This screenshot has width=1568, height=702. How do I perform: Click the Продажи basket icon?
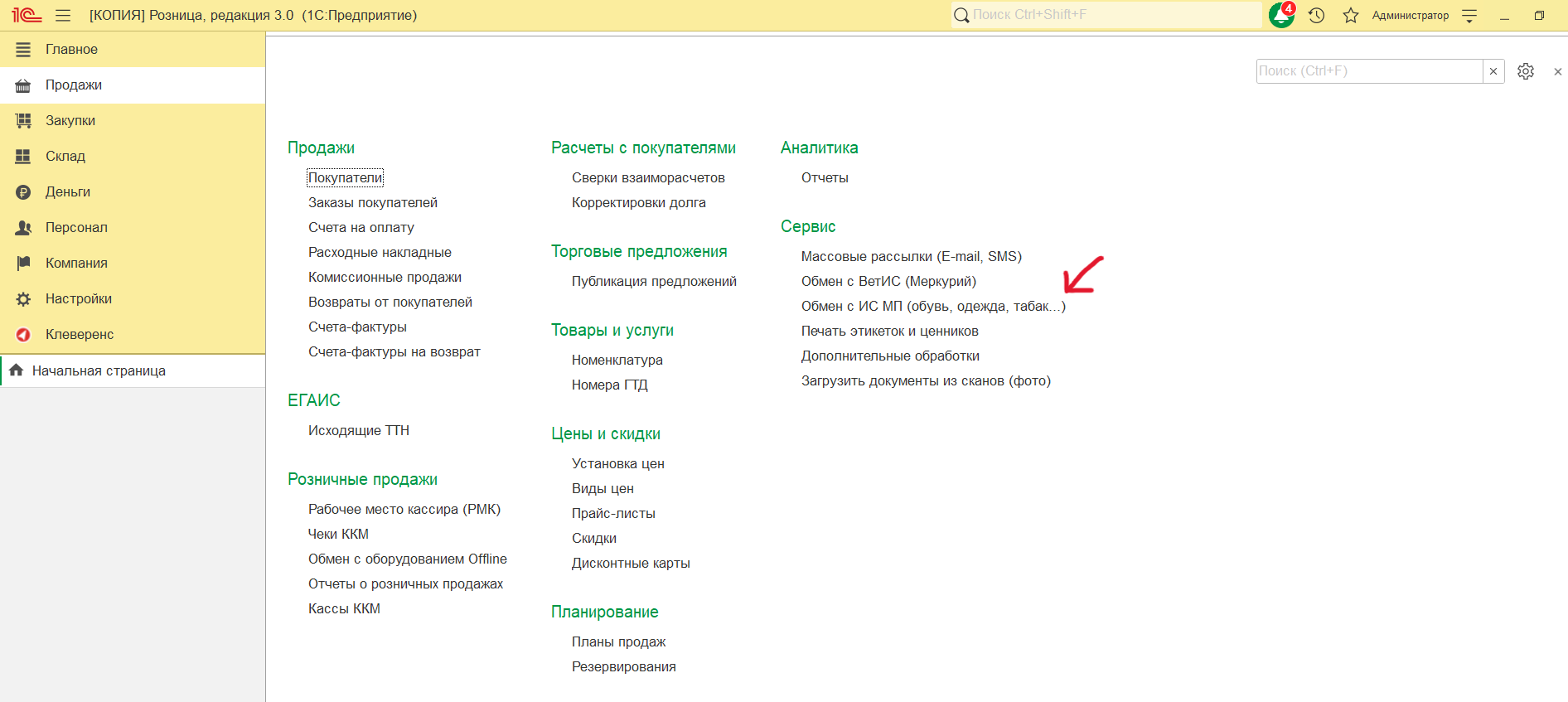[x=23, y=85]
